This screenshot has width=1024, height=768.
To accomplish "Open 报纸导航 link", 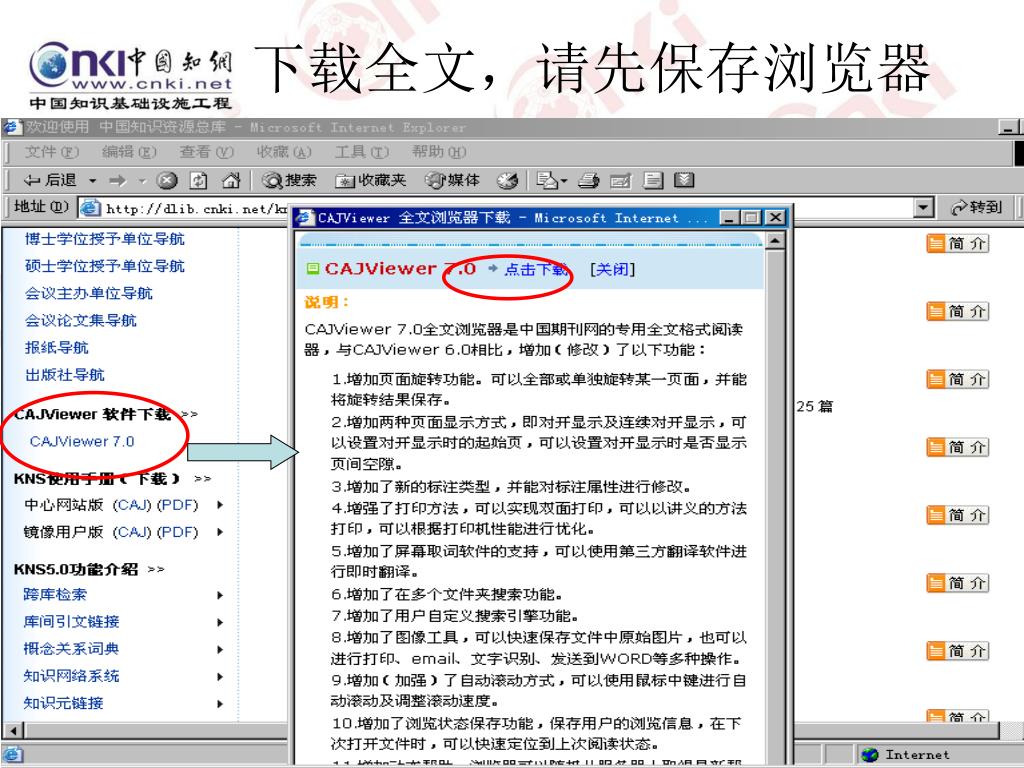I will (x=56, y=348).
